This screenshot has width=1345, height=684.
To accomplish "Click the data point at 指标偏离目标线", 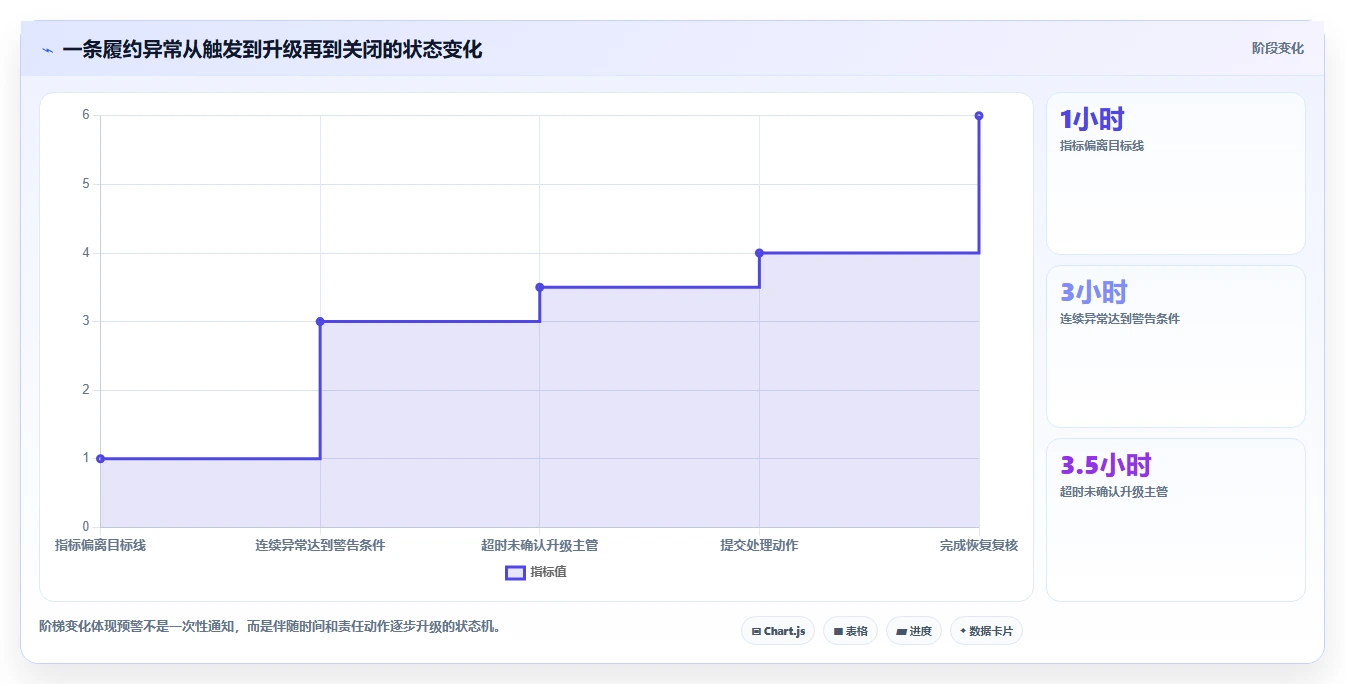I will (100, 459).
